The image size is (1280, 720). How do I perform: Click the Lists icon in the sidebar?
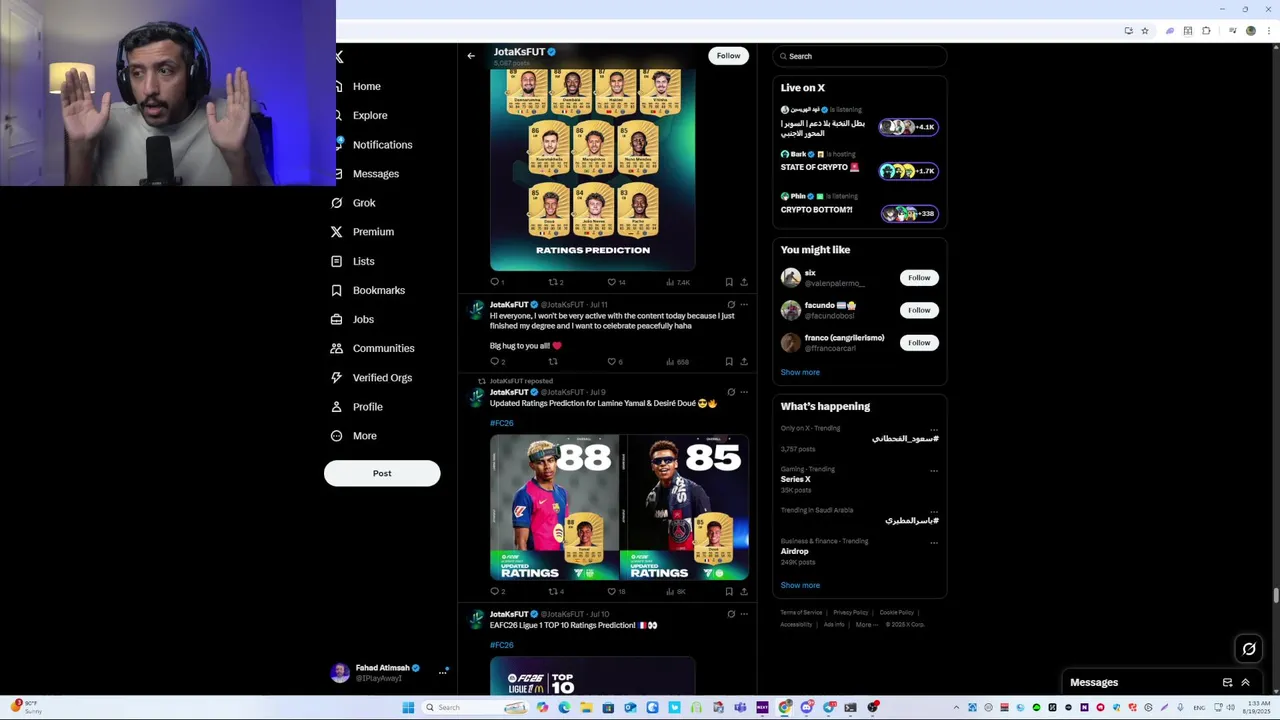(337, 261)
